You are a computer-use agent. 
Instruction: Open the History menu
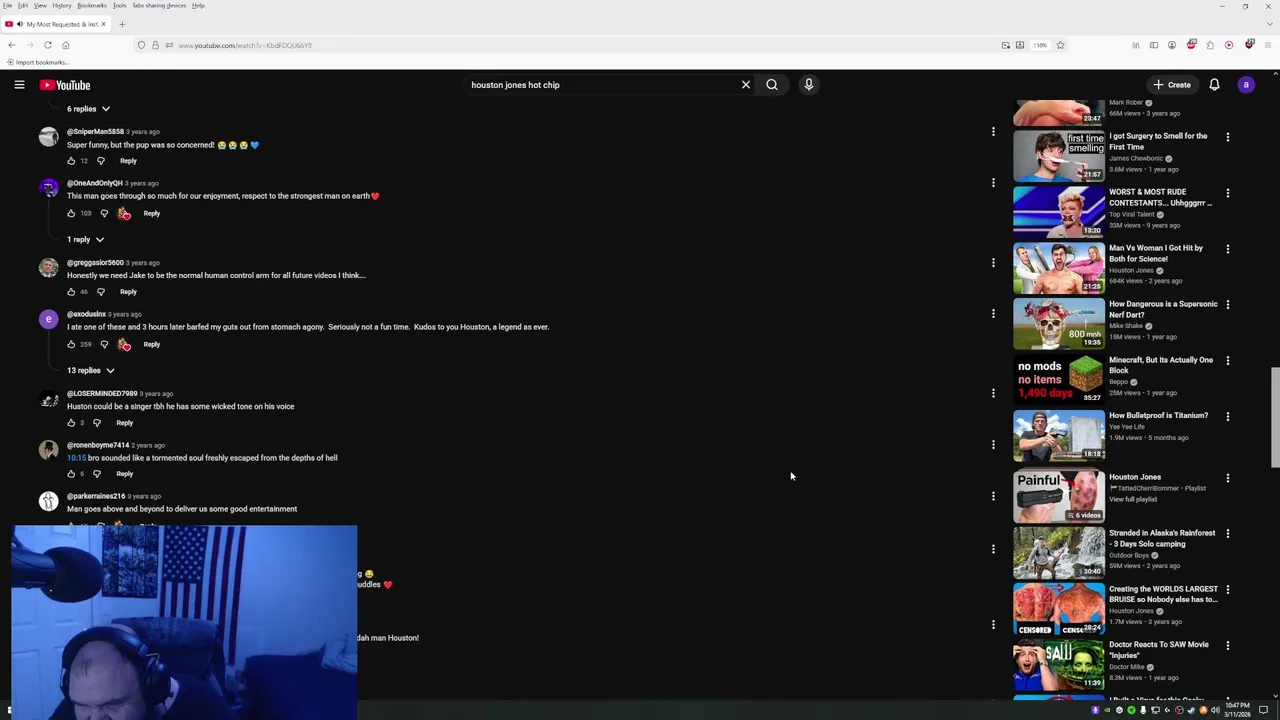tap(61, 6)
